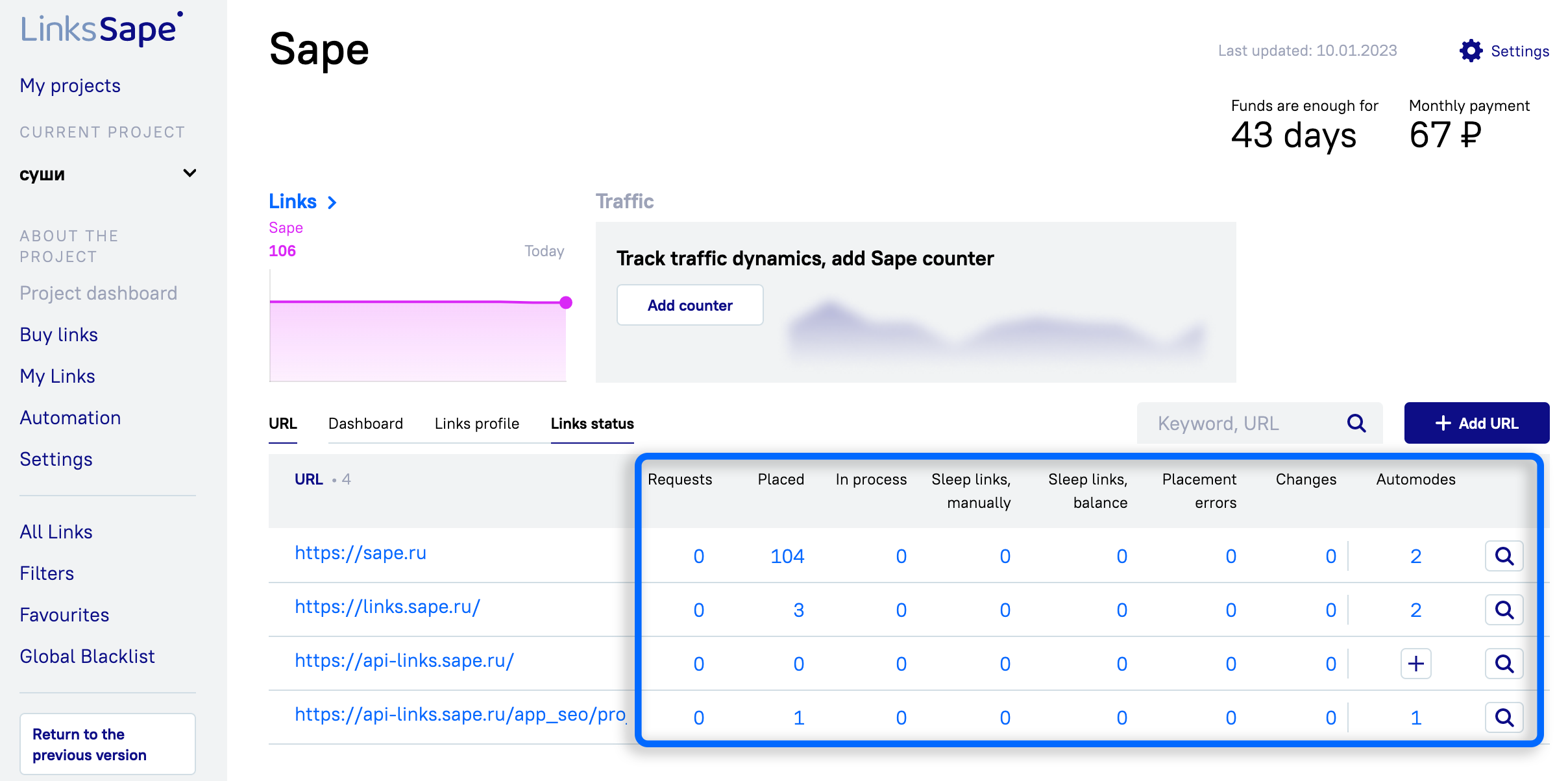This screenshot has height=781, width=1568.
Task: Open the https://sape.ru link
Action: click(360, 553)
